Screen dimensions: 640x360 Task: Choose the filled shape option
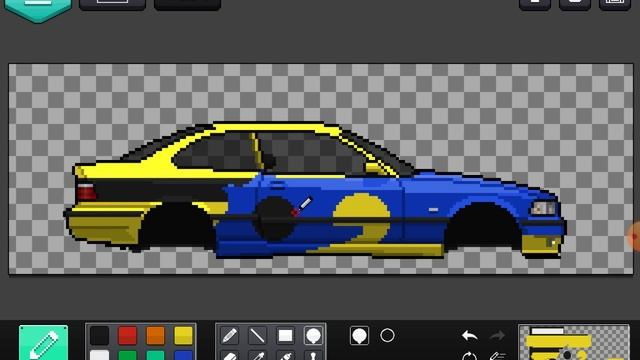tap(359, 336)
